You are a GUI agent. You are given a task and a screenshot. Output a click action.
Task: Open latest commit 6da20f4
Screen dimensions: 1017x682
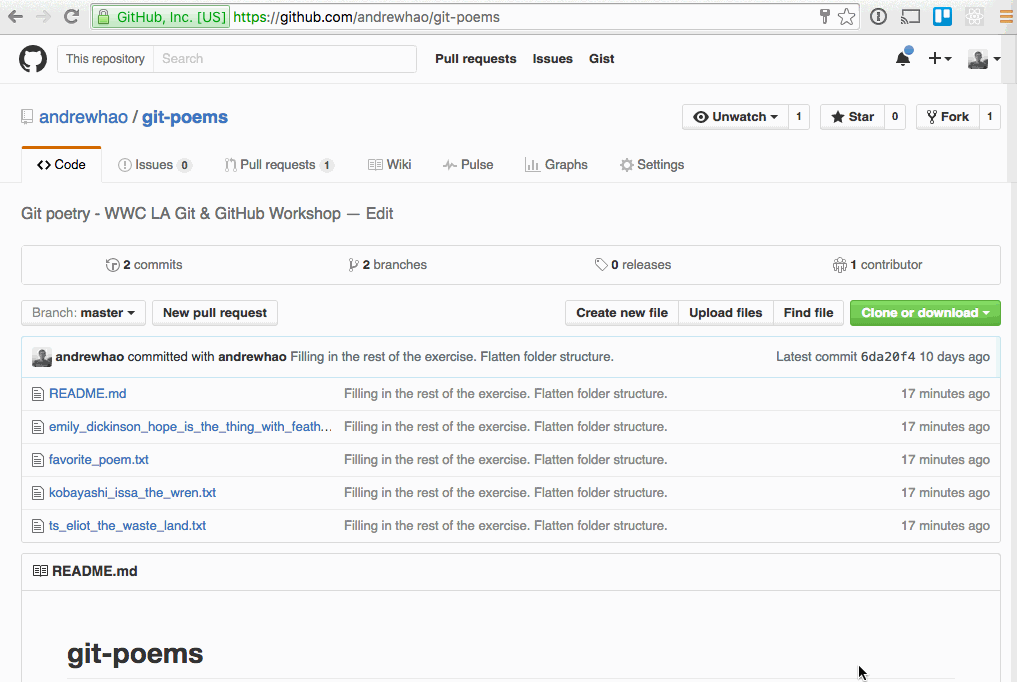tap(888, 357)
